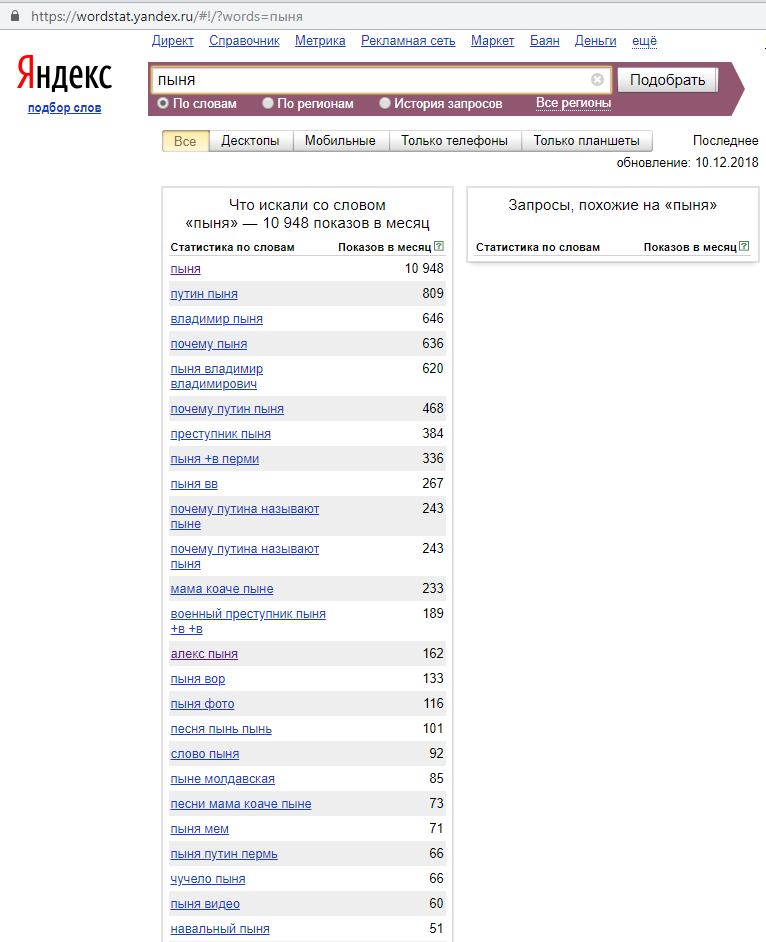Open the 'Все регионы' region selector

click(573, 103)
